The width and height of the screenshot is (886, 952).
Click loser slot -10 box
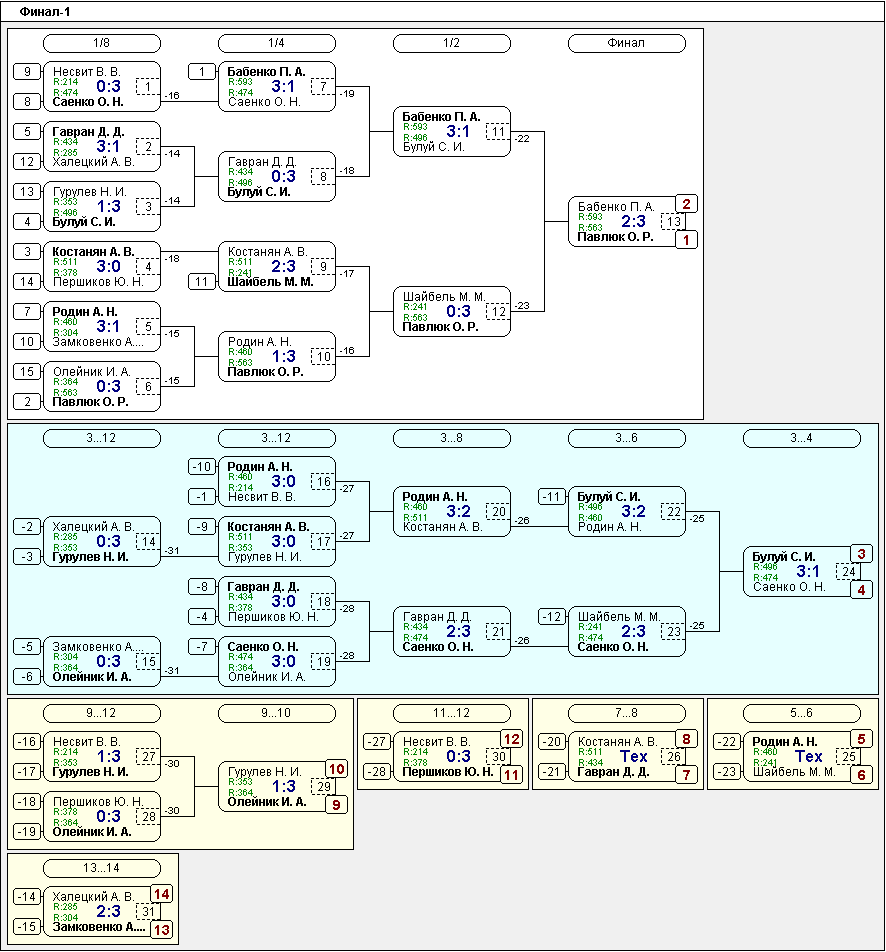[x=202, y=466]
